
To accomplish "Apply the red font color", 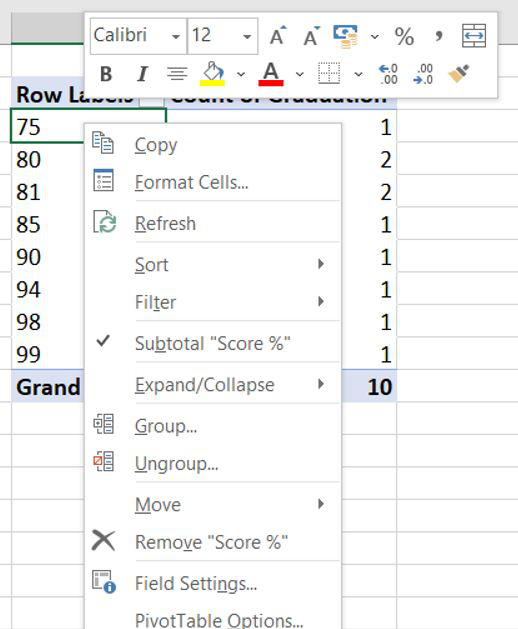I will pos(271,74).
